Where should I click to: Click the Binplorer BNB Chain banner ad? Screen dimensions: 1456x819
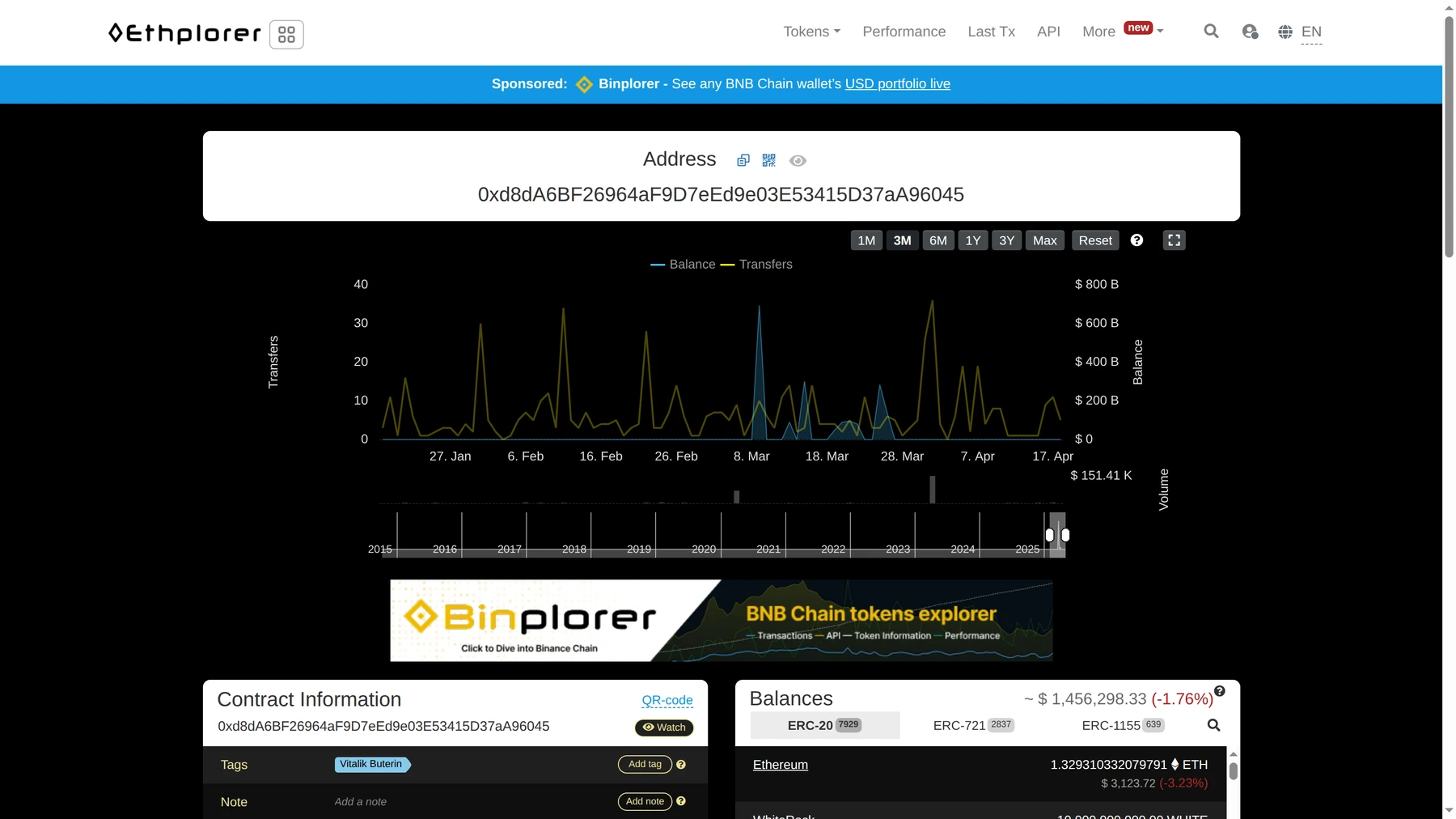(x=722, y=621)
